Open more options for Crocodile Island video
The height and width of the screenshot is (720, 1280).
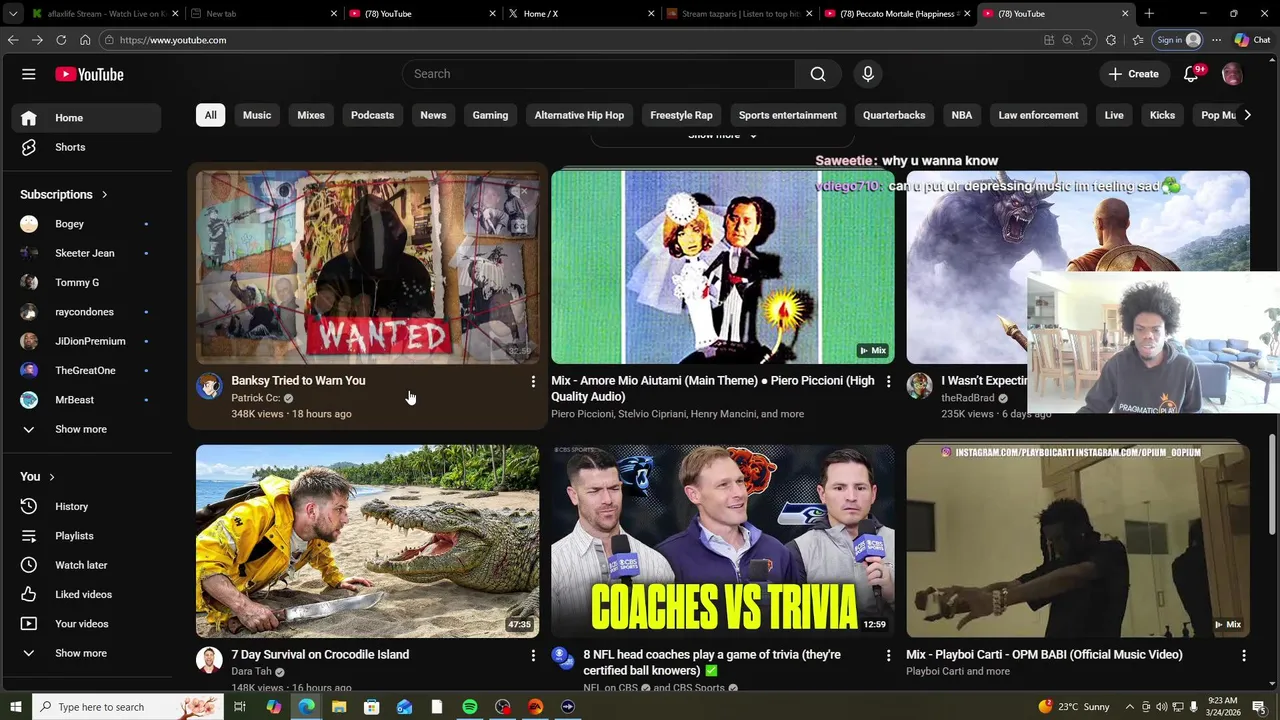pyautogui.click(x=533, y=655)
